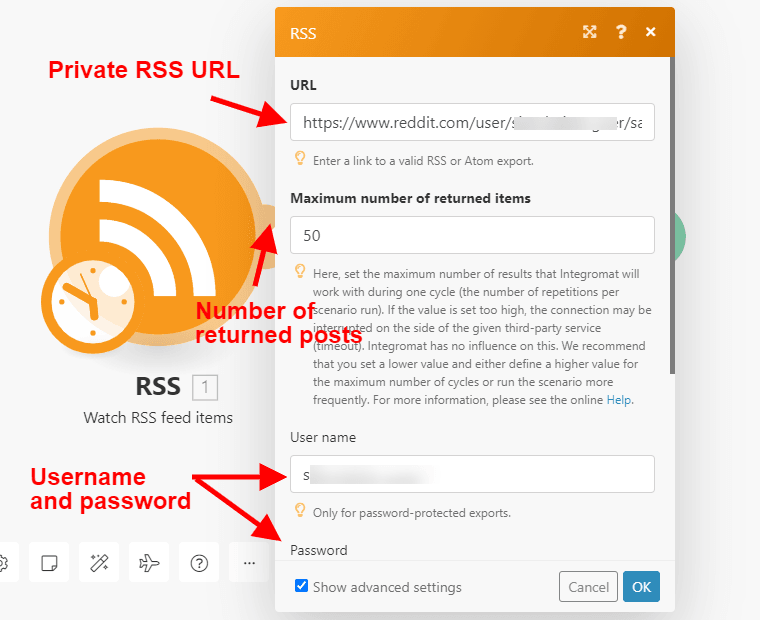This screenshot has height=620, width=760.
Task: Open help from the RSS dialog header
Action: (621, 32)
